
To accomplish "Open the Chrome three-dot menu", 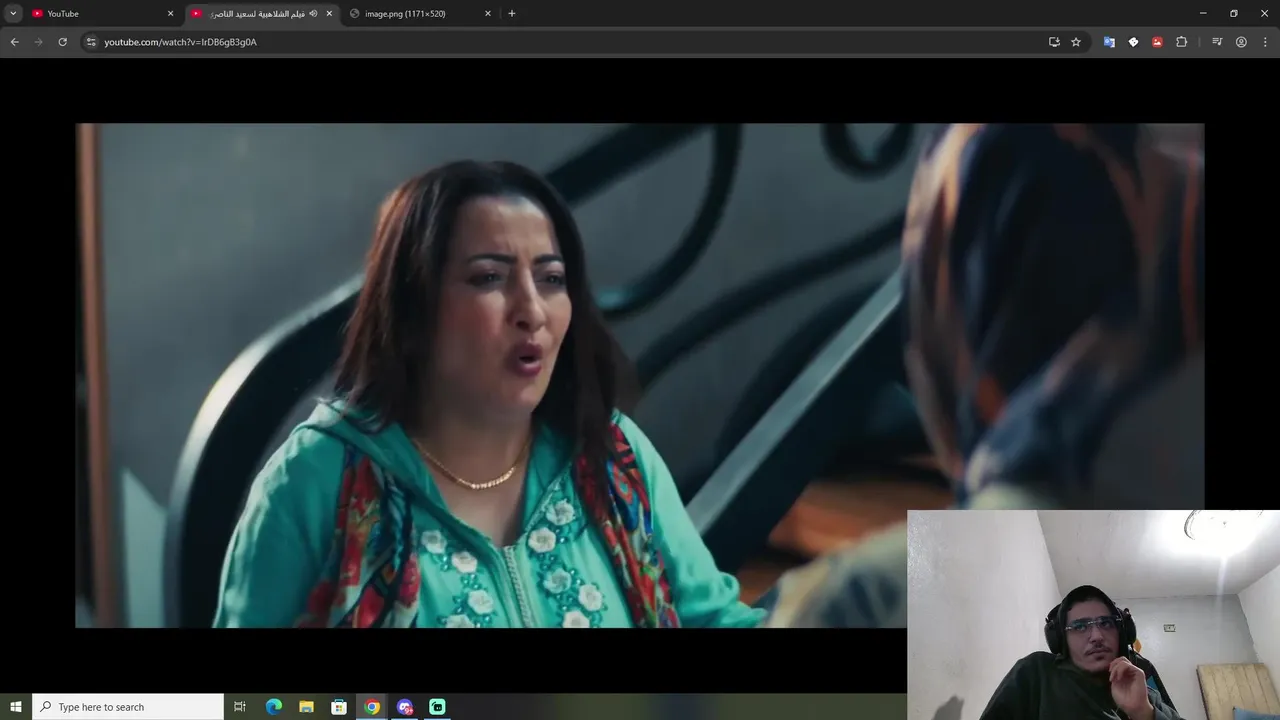I will click(1265, 42).
